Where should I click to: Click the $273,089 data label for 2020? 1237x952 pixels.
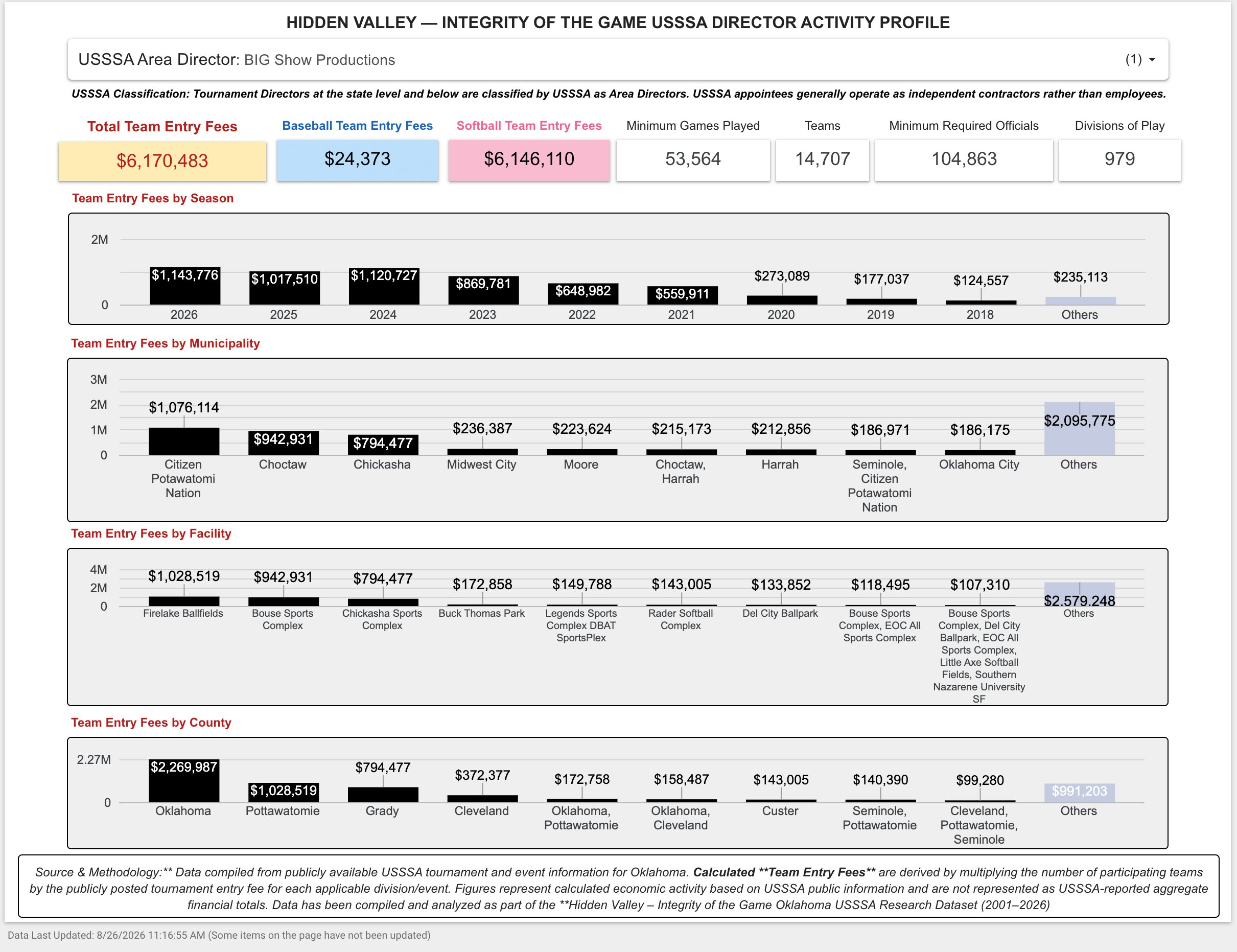click(x=782, y=276)
